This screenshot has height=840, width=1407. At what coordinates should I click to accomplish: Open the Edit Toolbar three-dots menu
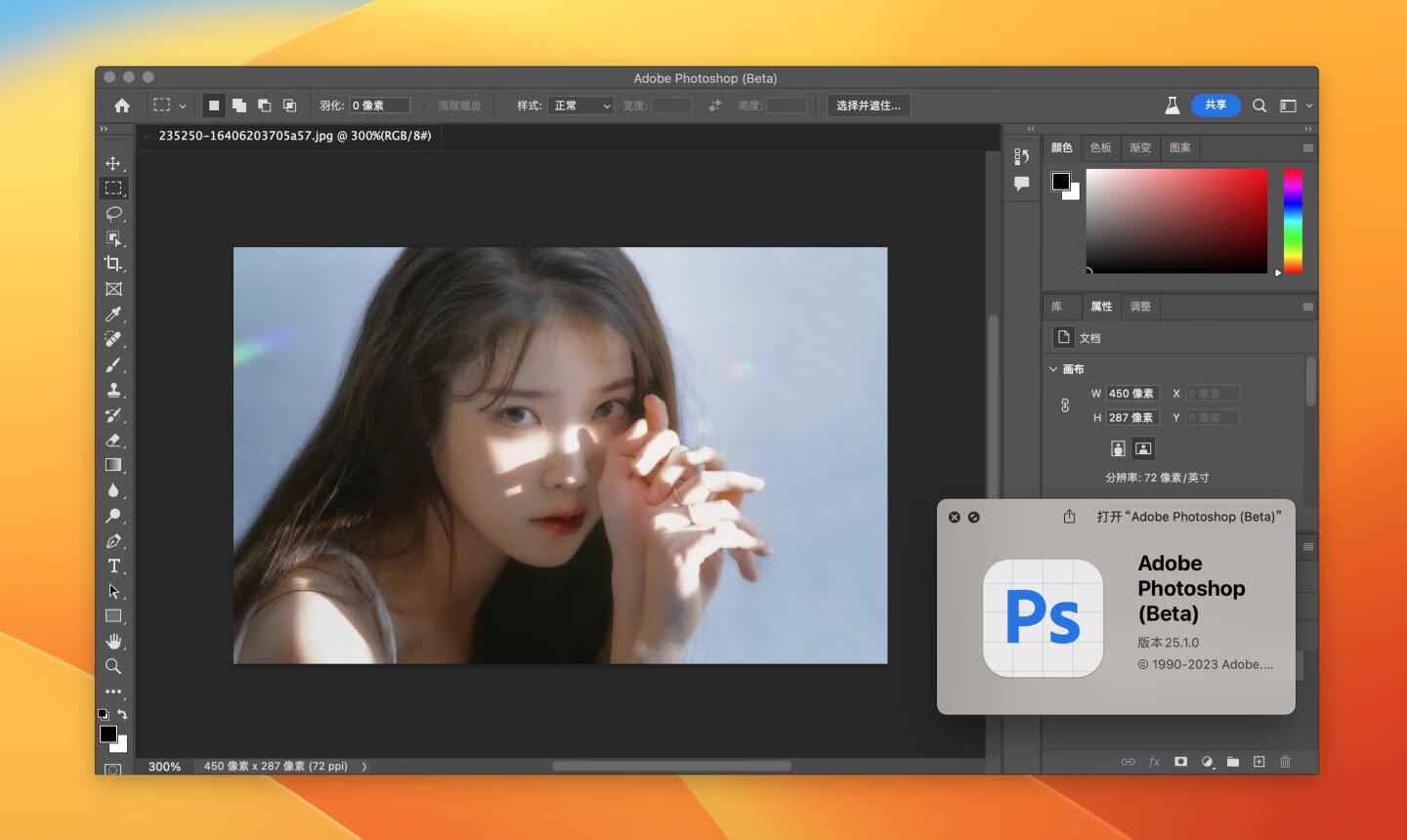click(113, 692)
